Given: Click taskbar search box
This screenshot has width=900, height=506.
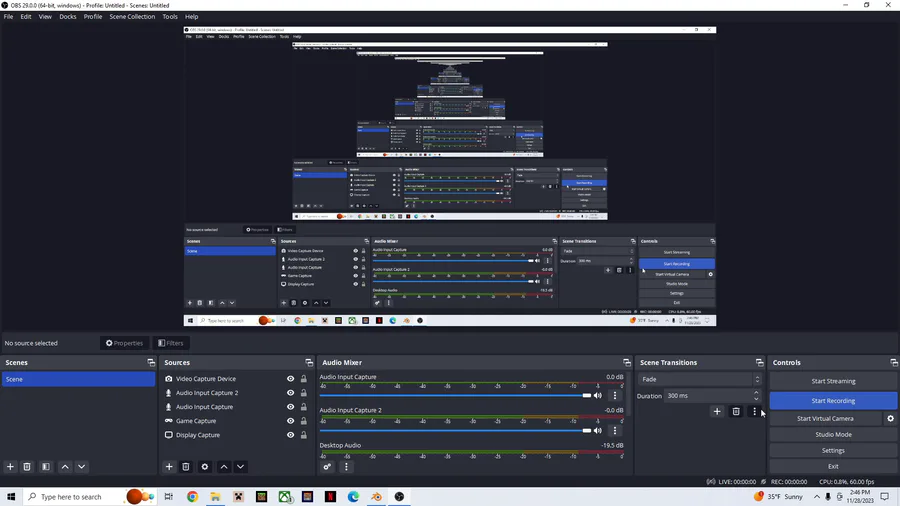Looking at the screenshot, I should [x=90, y=497].
